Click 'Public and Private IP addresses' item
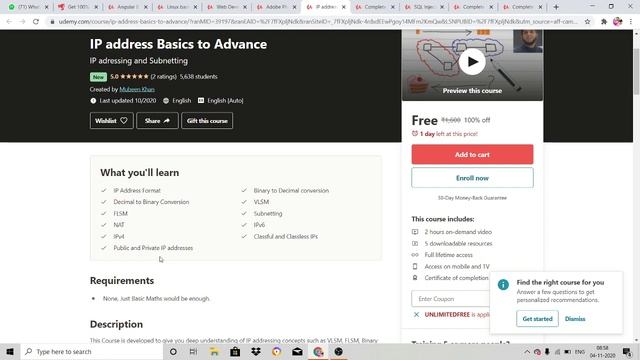 tap(153, 248)
